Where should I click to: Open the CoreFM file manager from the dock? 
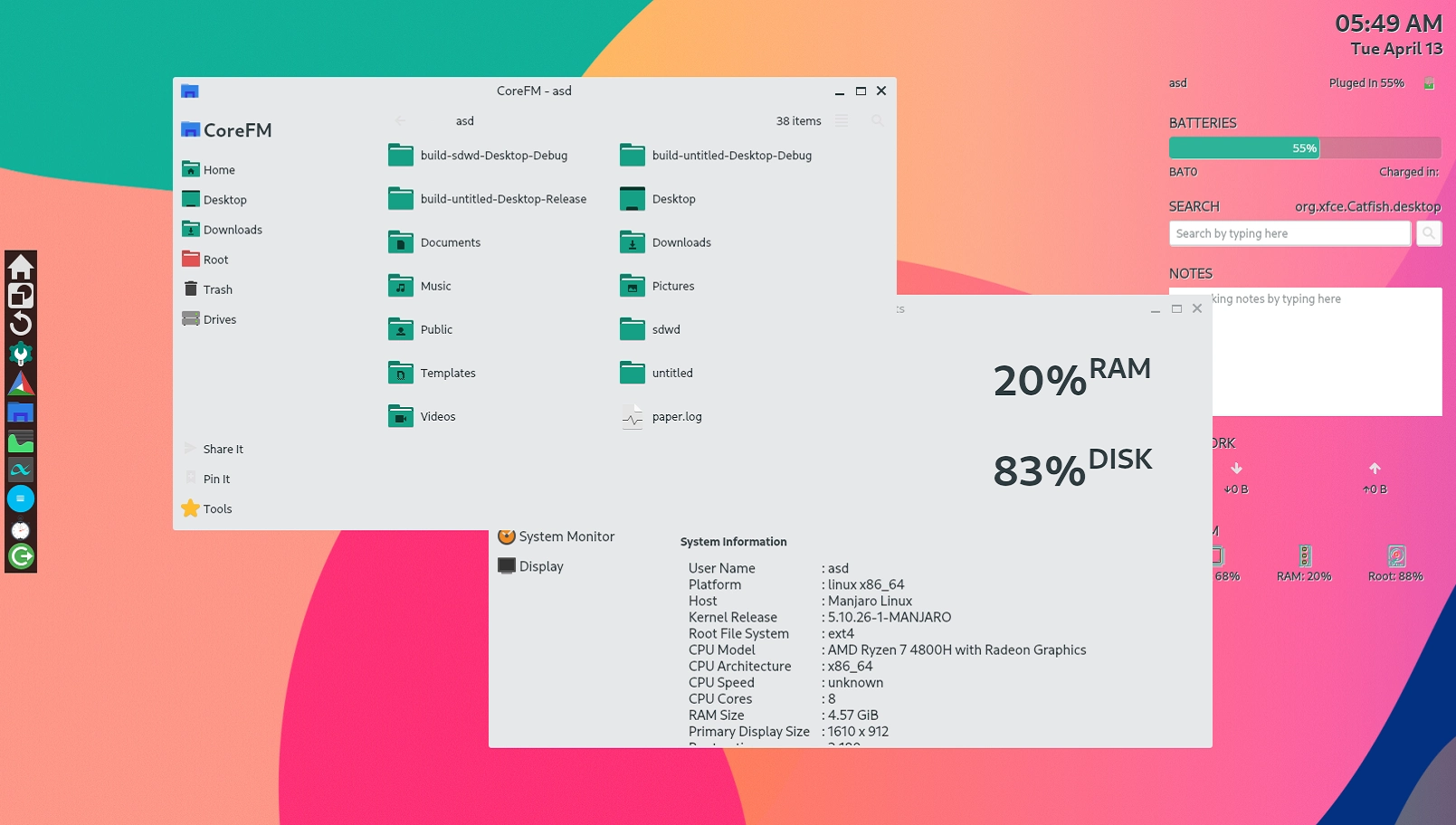(x=21, y=412)
